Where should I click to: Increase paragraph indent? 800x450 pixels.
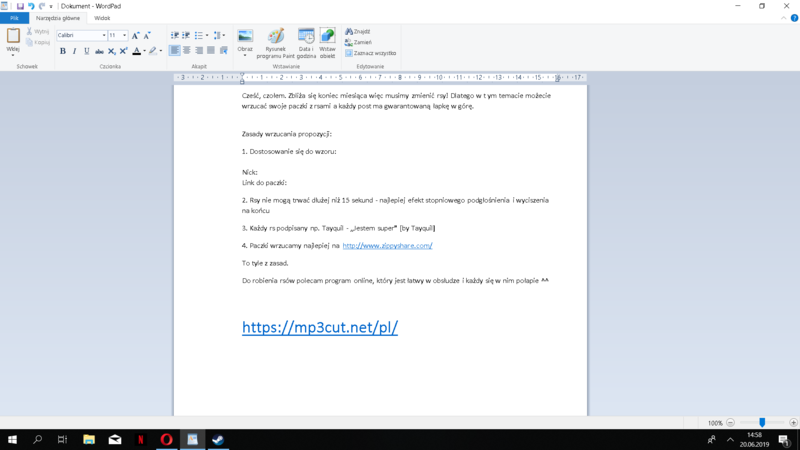point(186,35)
